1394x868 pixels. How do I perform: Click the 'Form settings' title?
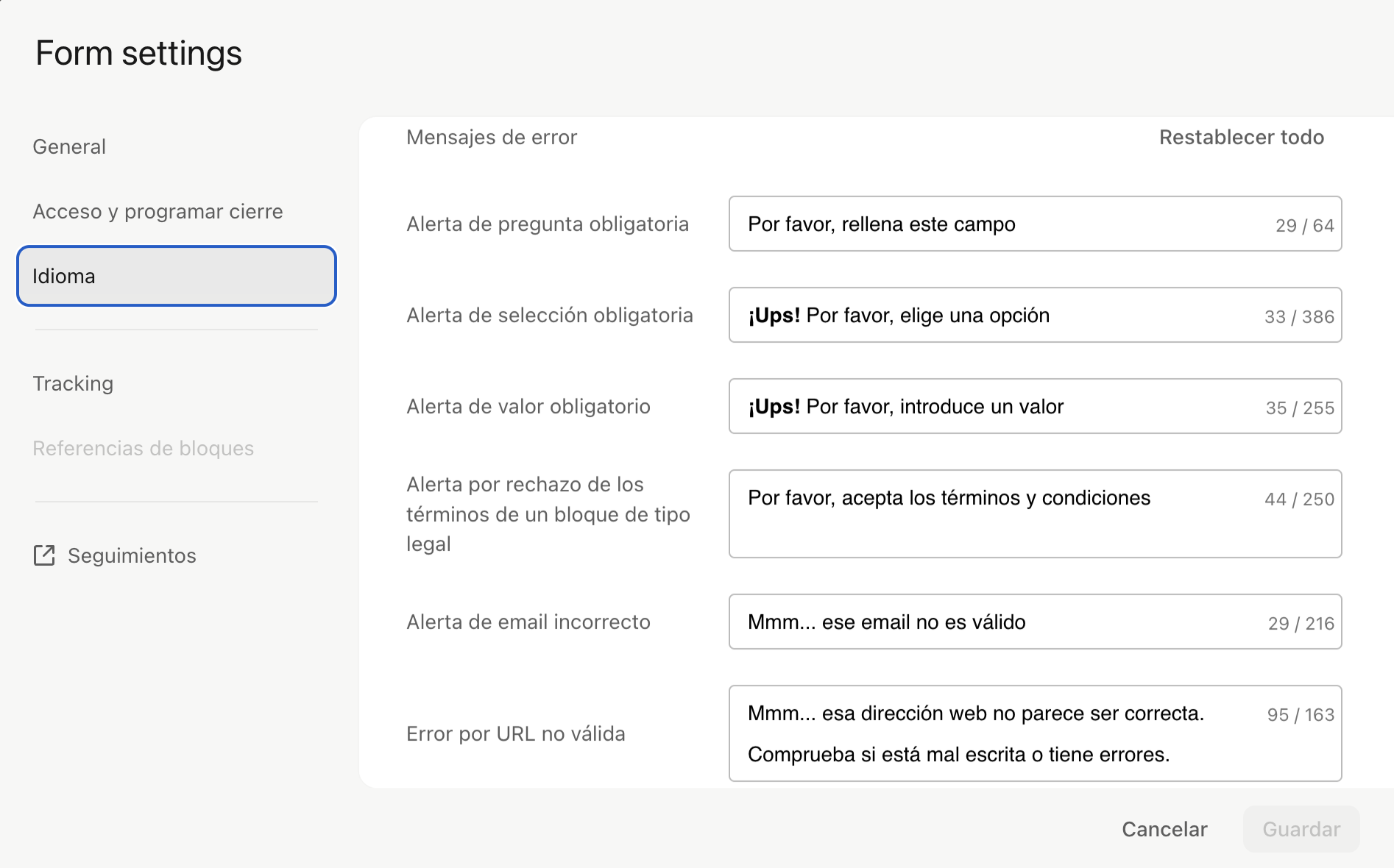138,54
